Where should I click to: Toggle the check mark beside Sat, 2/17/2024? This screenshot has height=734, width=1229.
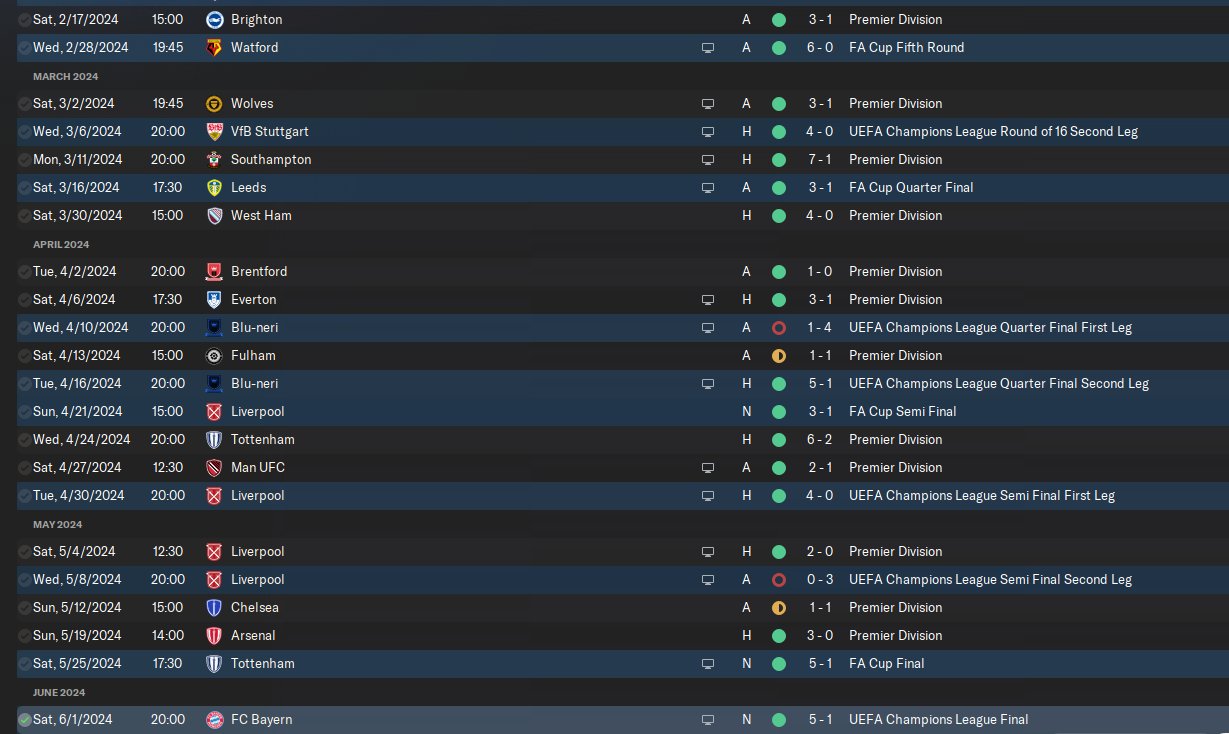pos(24,19)
